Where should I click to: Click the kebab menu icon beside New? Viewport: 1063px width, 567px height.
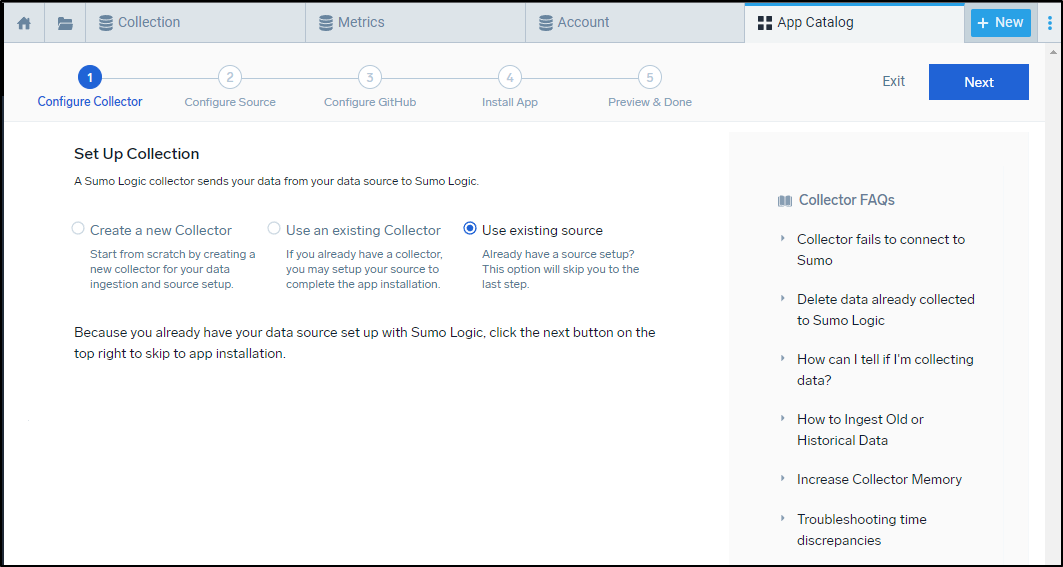pos(1051,22)
